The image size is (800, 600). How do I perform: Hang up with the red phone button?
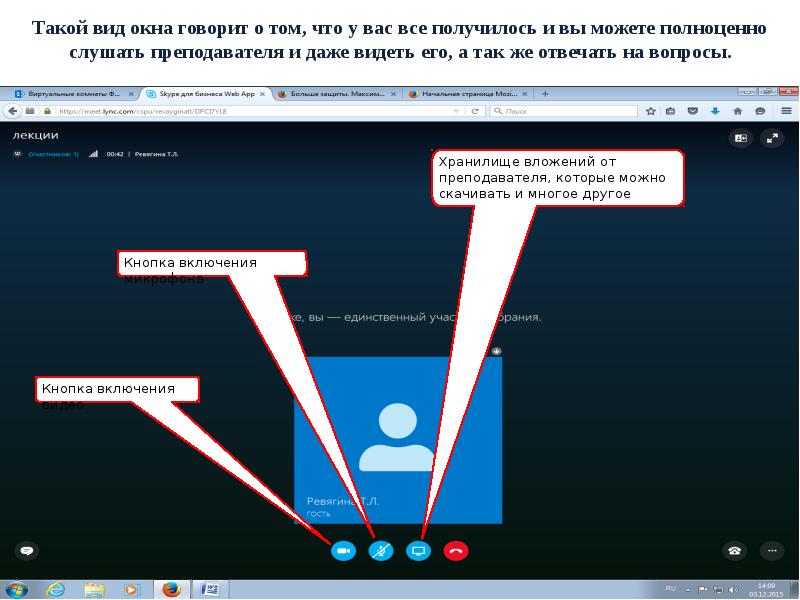pyautogui.click(x=457, y=551)
